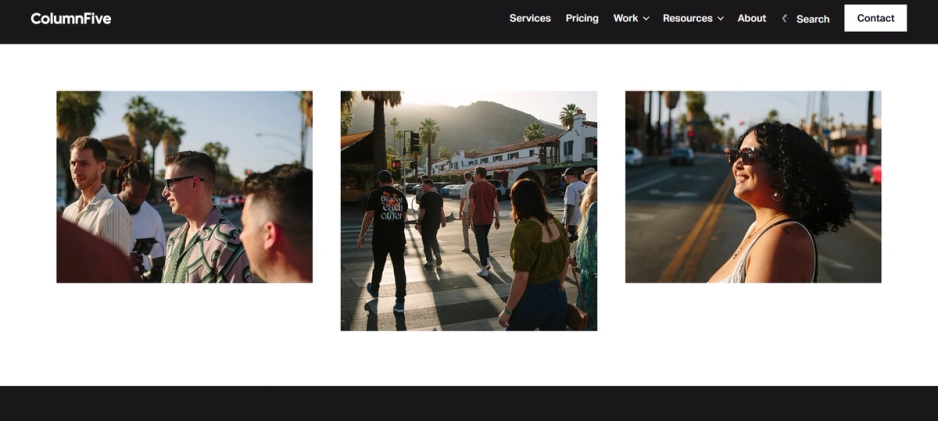Click the white Contact button

[x=875, y=18]
